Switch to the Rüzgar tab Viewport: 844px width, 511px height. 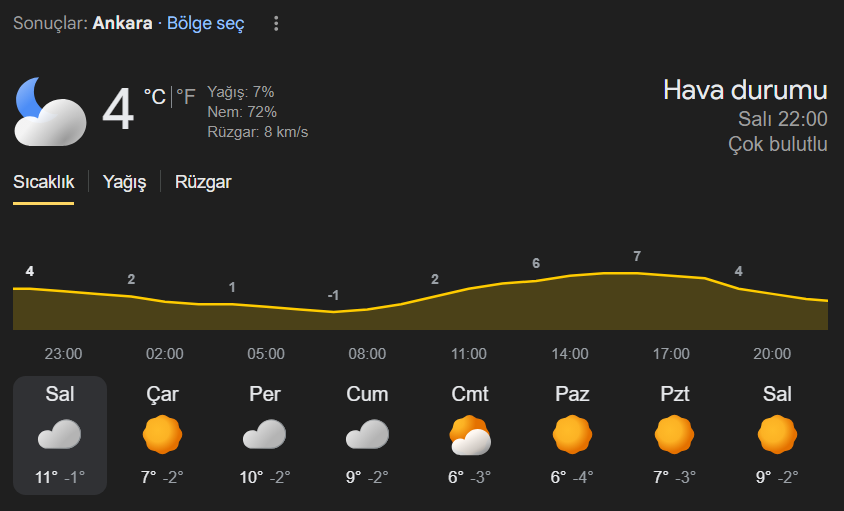[203, 182]
